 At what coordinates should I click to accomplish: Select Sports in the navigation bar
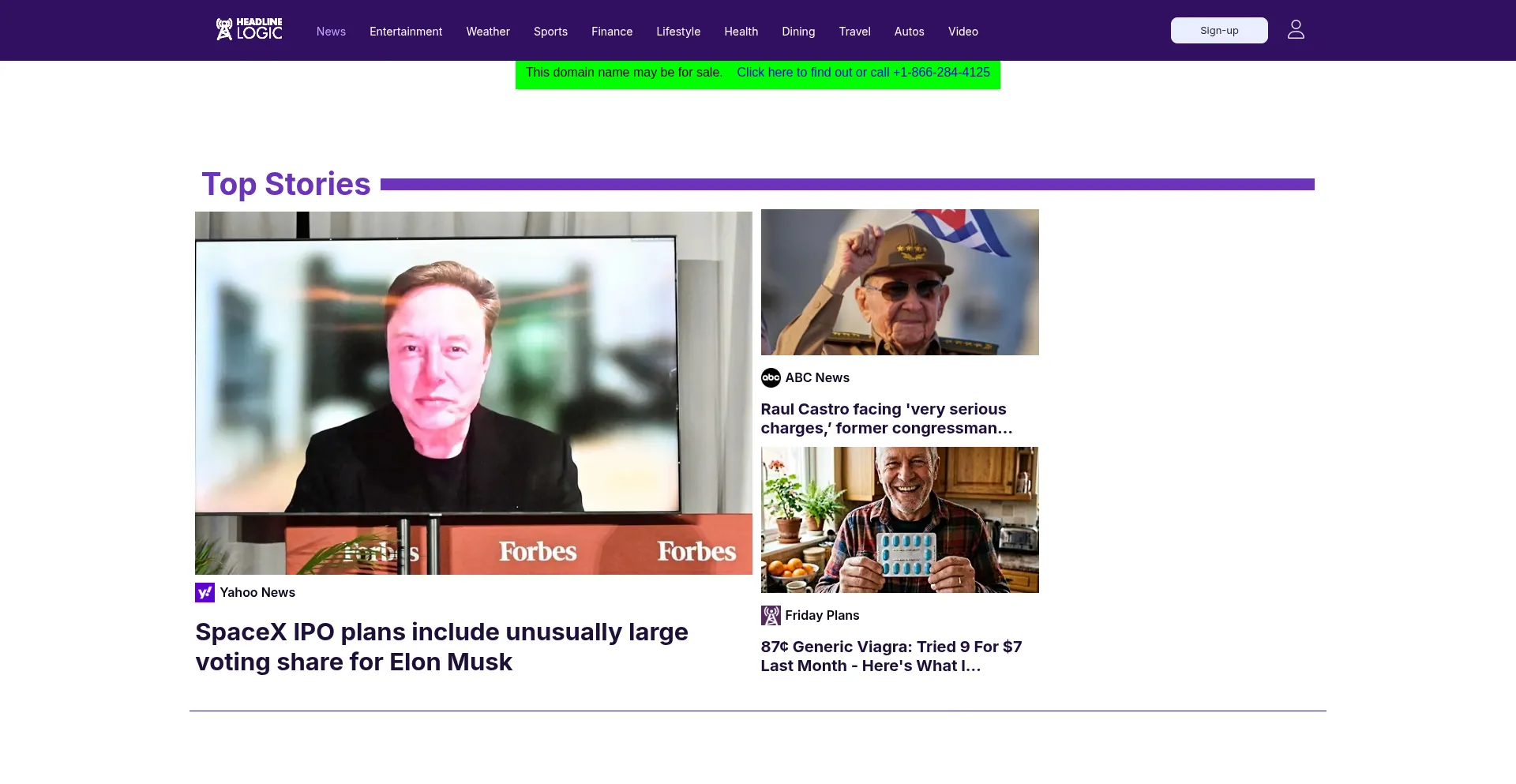click(550, 32)
